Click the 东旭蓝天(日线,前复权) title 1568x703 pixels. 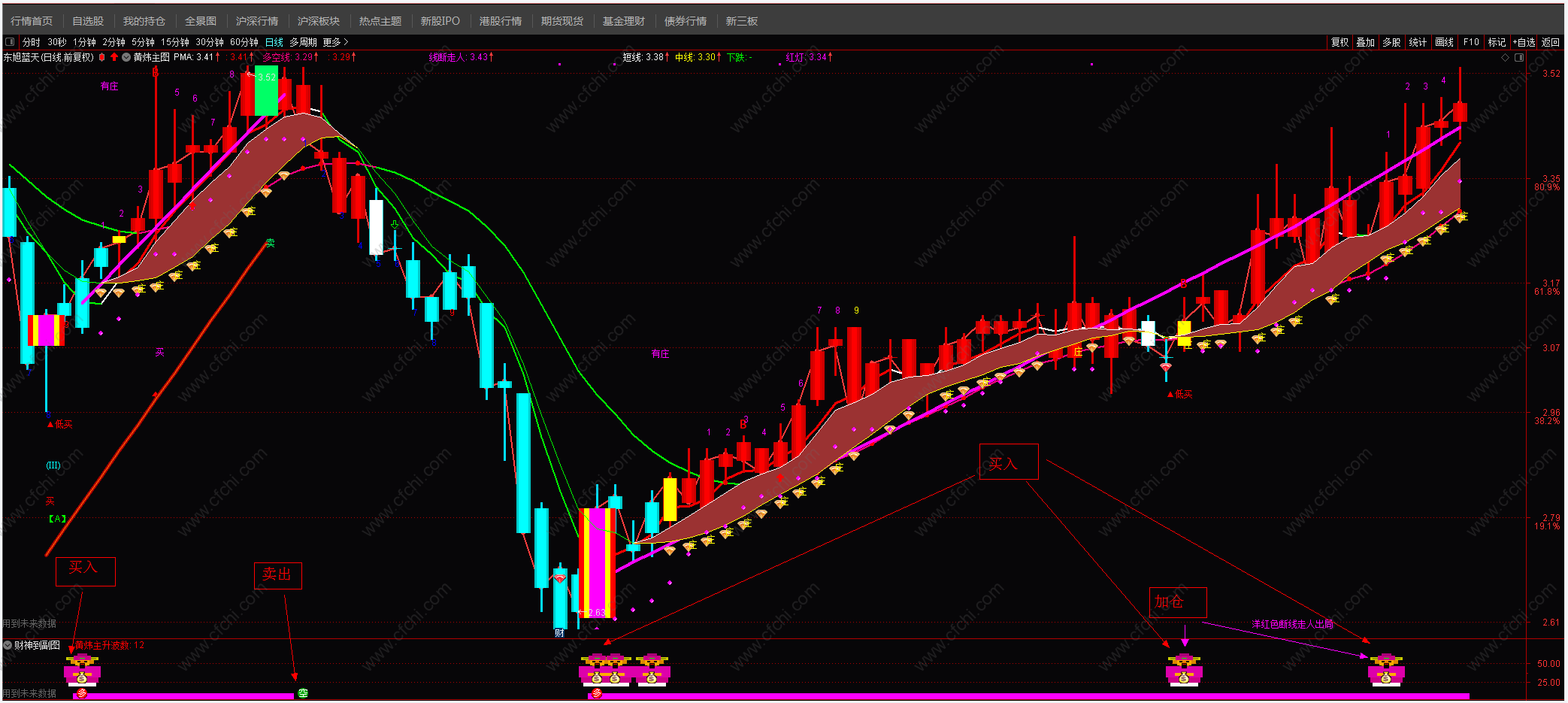pyautogui.click(x=49, y=57)
